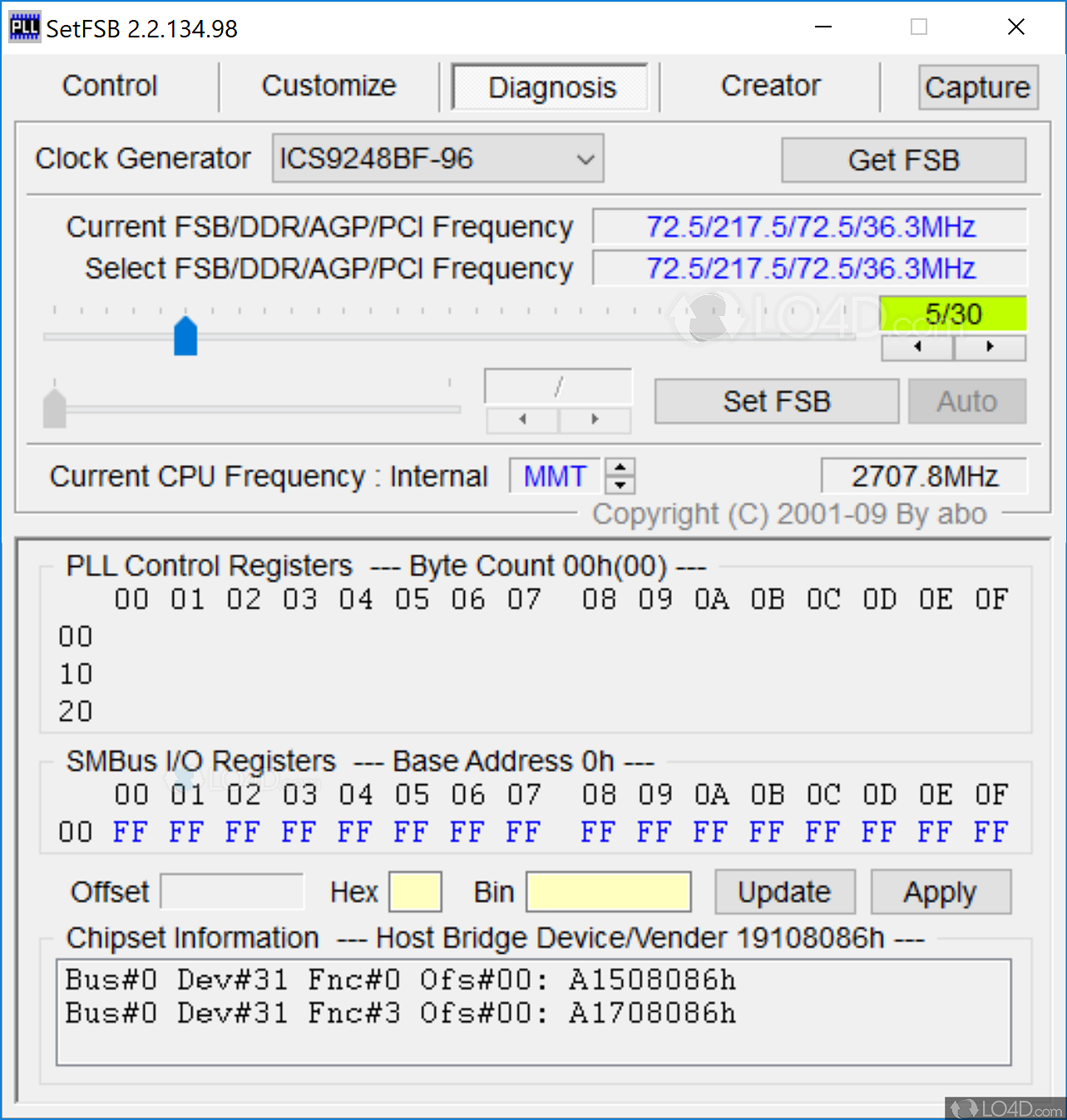Viewport: 1067px width, 1120px height.
Task: Click the chipset line ending A1508086h
Action: (x=401, y=980)
